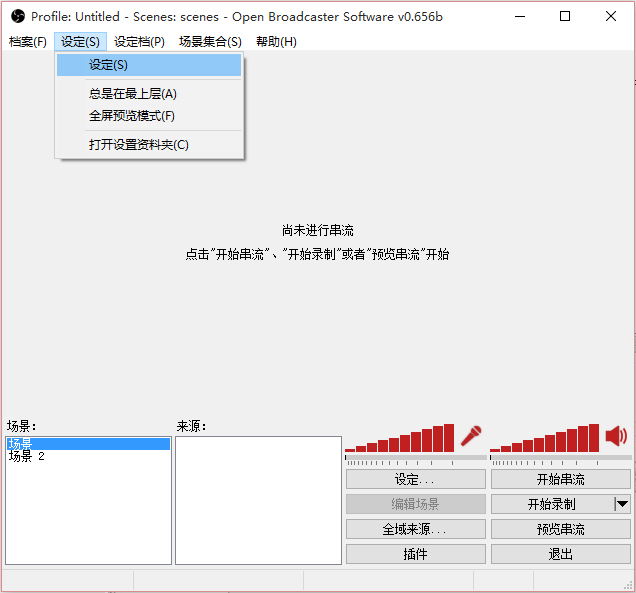
Task: Click the 开始串流 button
Action: [561, 479]
